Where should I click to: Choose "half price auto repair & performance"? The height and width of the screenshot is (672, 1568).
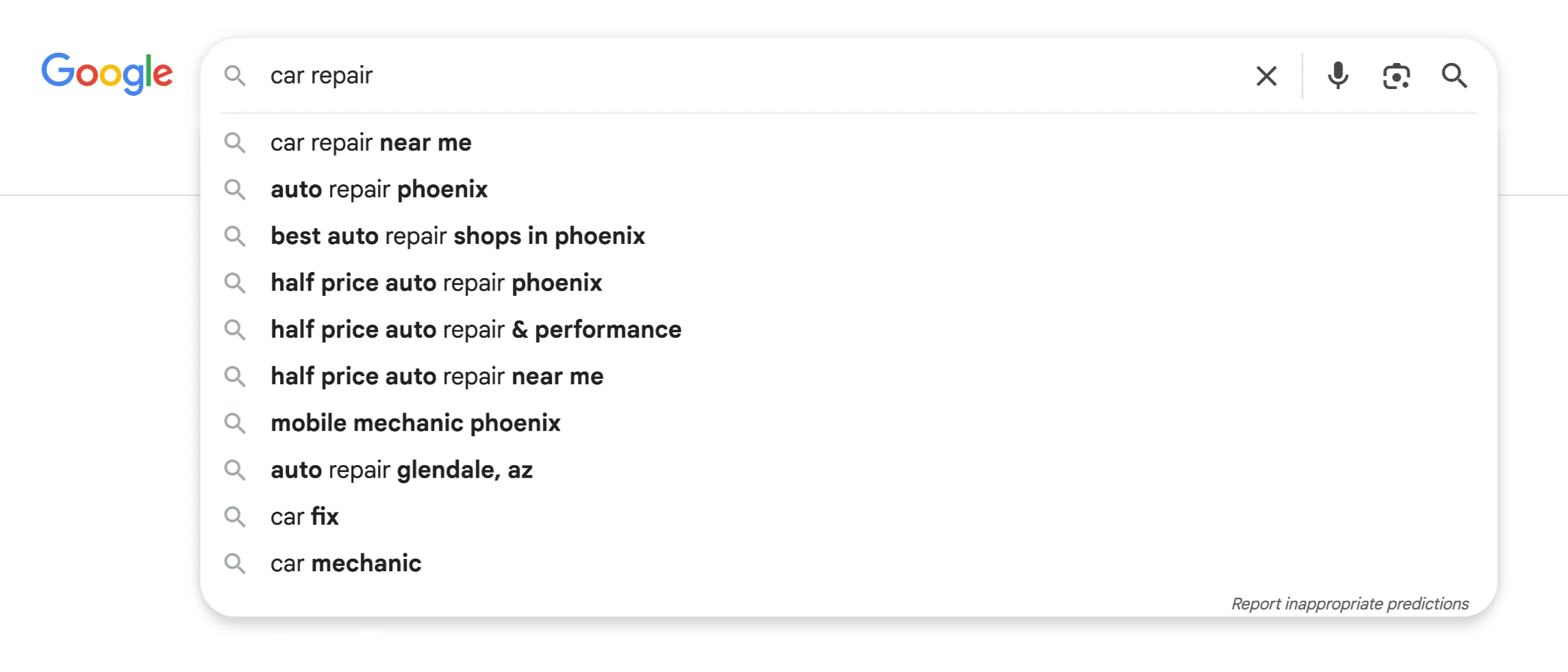476,329
